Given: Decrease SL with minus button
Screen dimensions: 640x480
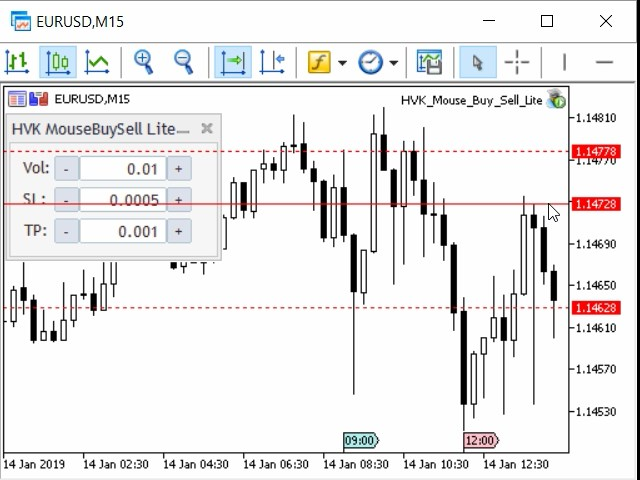Looking at the screenshot, I should pos(66,200).
